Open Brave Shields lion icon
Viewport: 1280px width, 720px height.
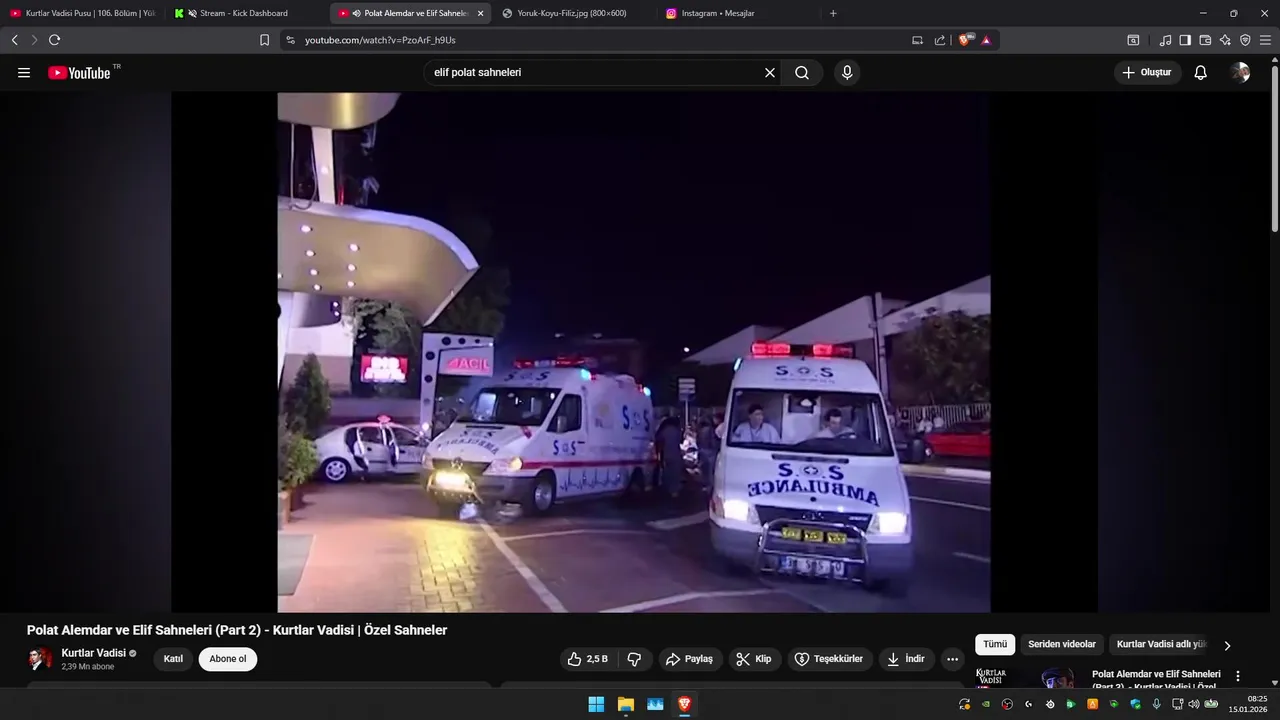click(965, 40)
